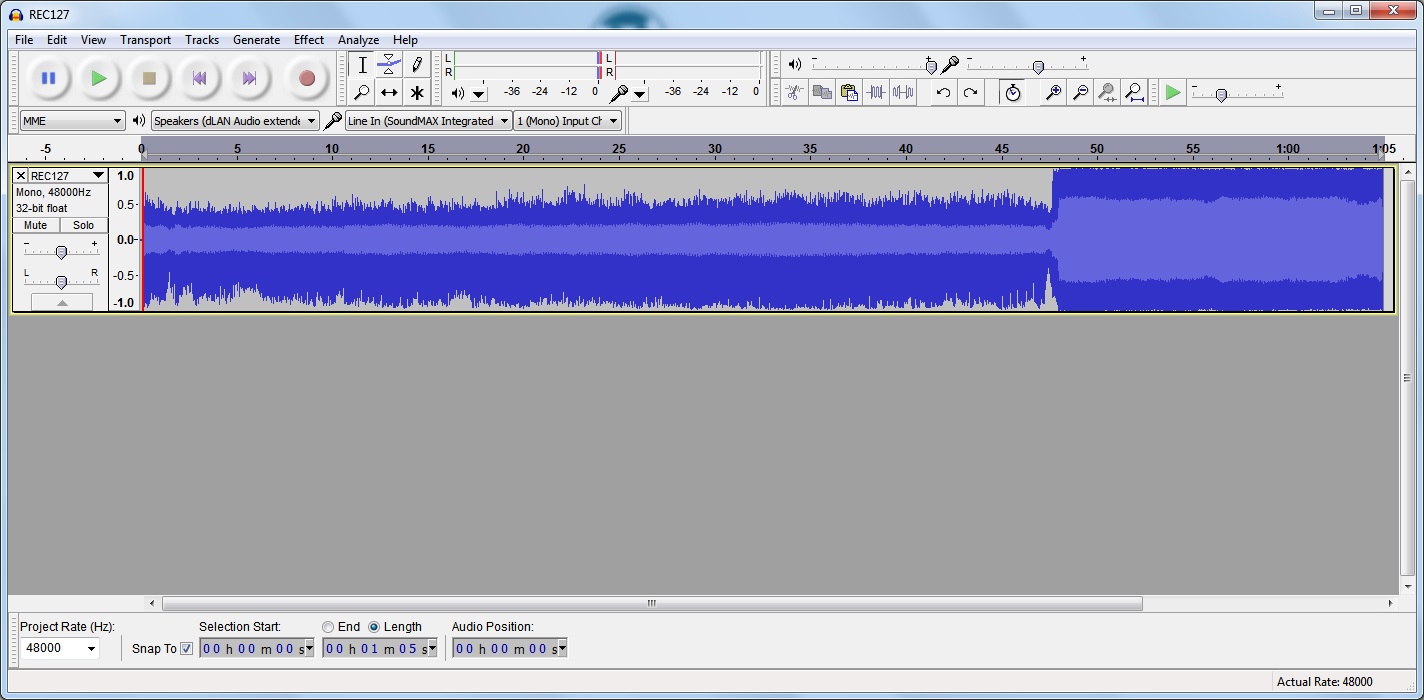Click the Copy icon in edit toolbar

(x=822, y=92)
